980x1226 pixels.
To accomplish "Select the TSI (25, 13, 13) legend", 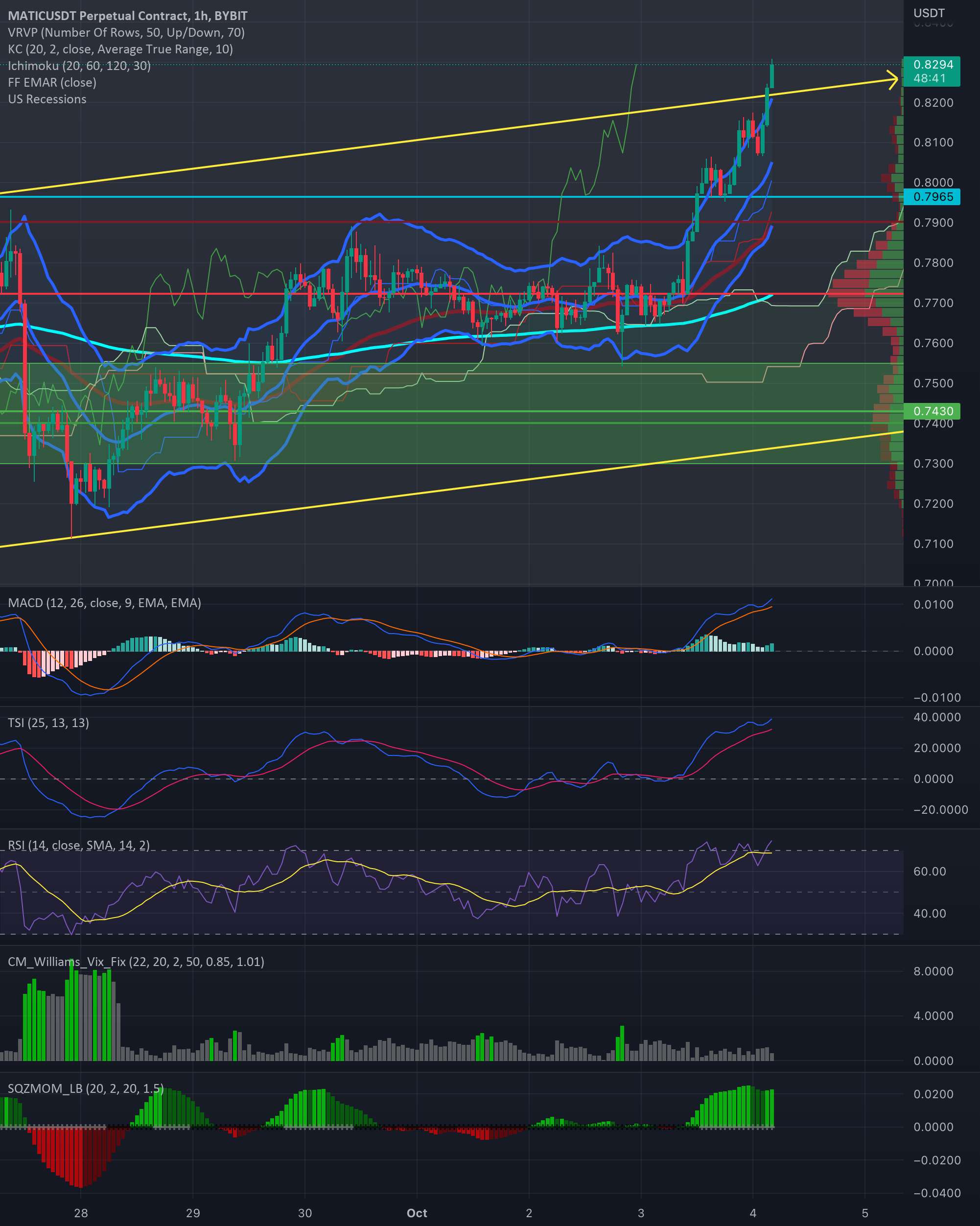I will click(48, 723).
